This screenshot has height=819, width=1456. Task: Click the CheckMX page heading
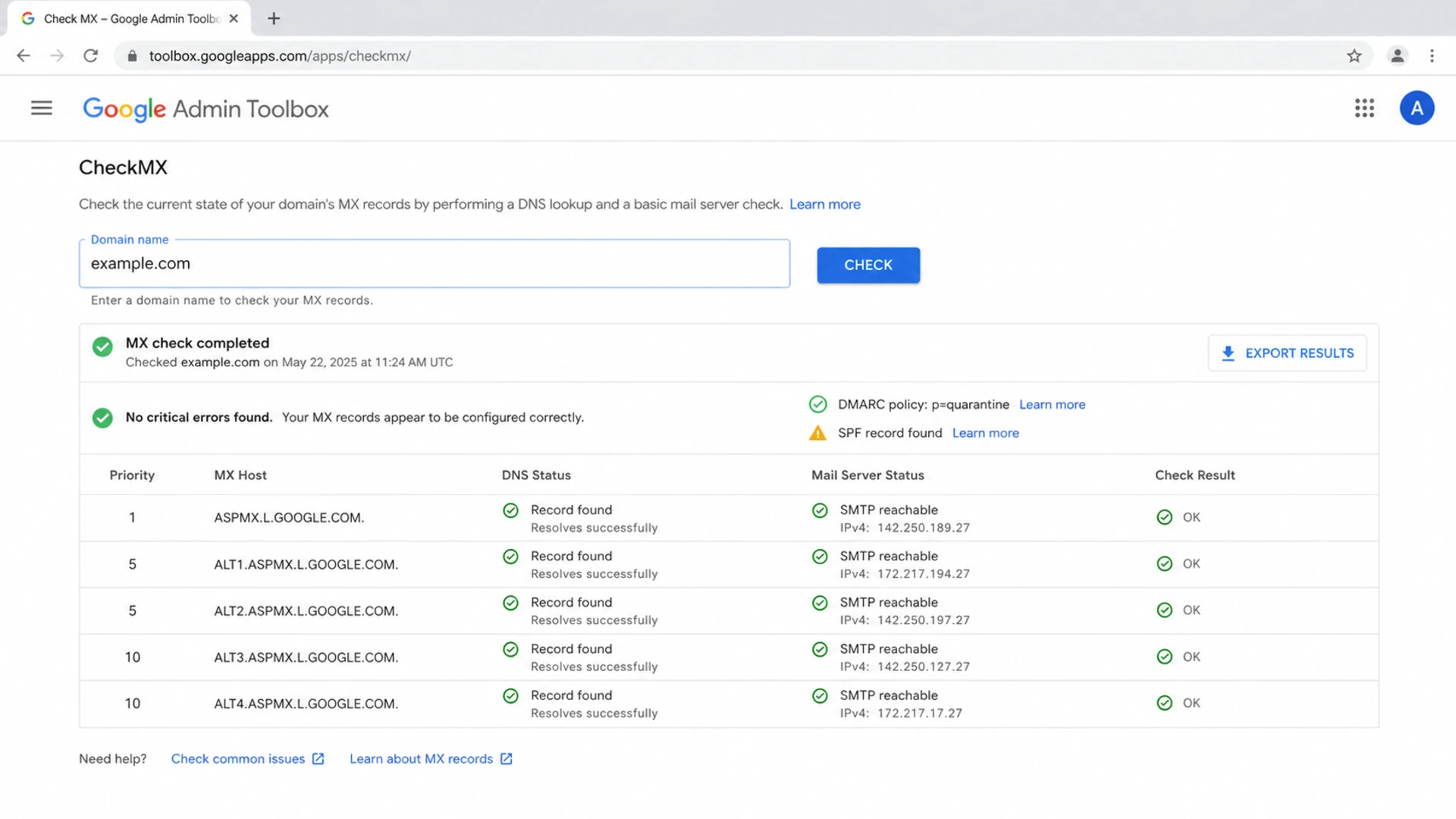123,168
